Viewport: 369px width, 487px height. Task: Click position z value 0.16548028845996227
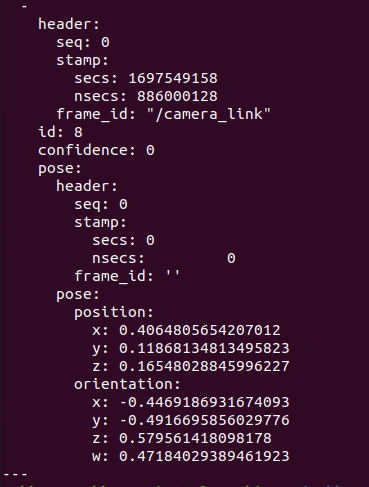tap(204, 366)
